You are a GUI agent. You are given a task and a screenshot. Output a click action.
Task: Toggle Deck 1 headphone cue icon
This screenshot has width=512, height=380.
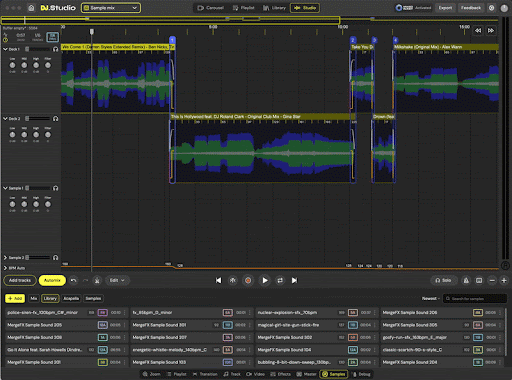[56, 49]
